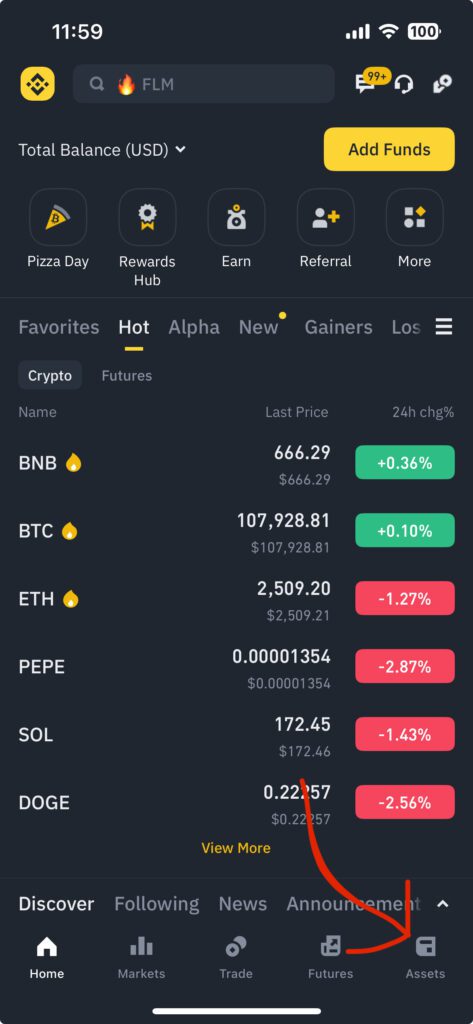Open the Earn shortcut icon
The image size is (473, 1024).
(x=236, y=217)
